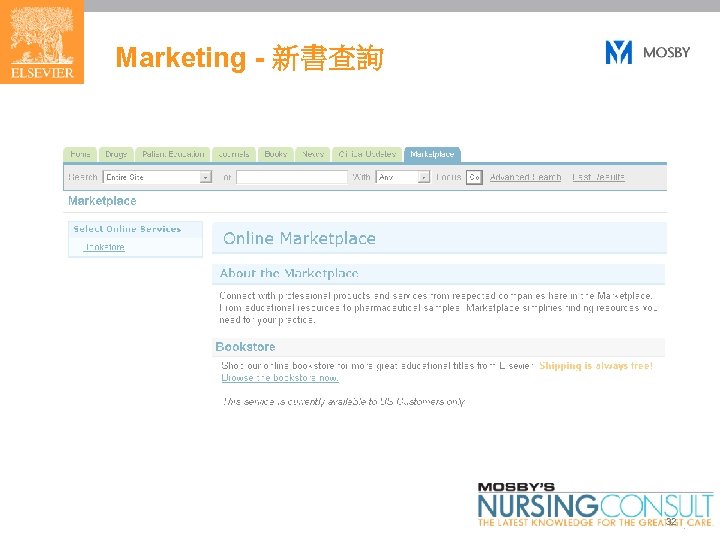Click the US Customers only notice
This screenshot has width=720, height=540.
point(344,402)
